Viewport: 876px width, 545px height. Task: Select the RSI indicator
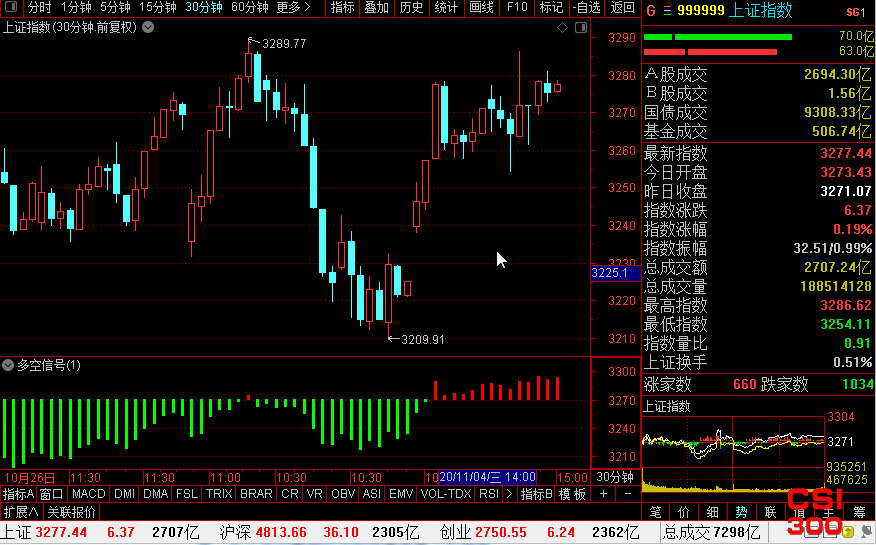489,494
